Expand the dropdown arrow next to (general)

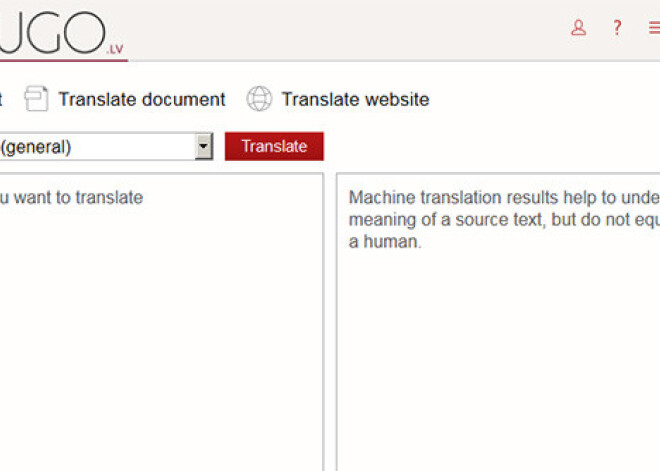pyautogui.click(x=204, y=147)
